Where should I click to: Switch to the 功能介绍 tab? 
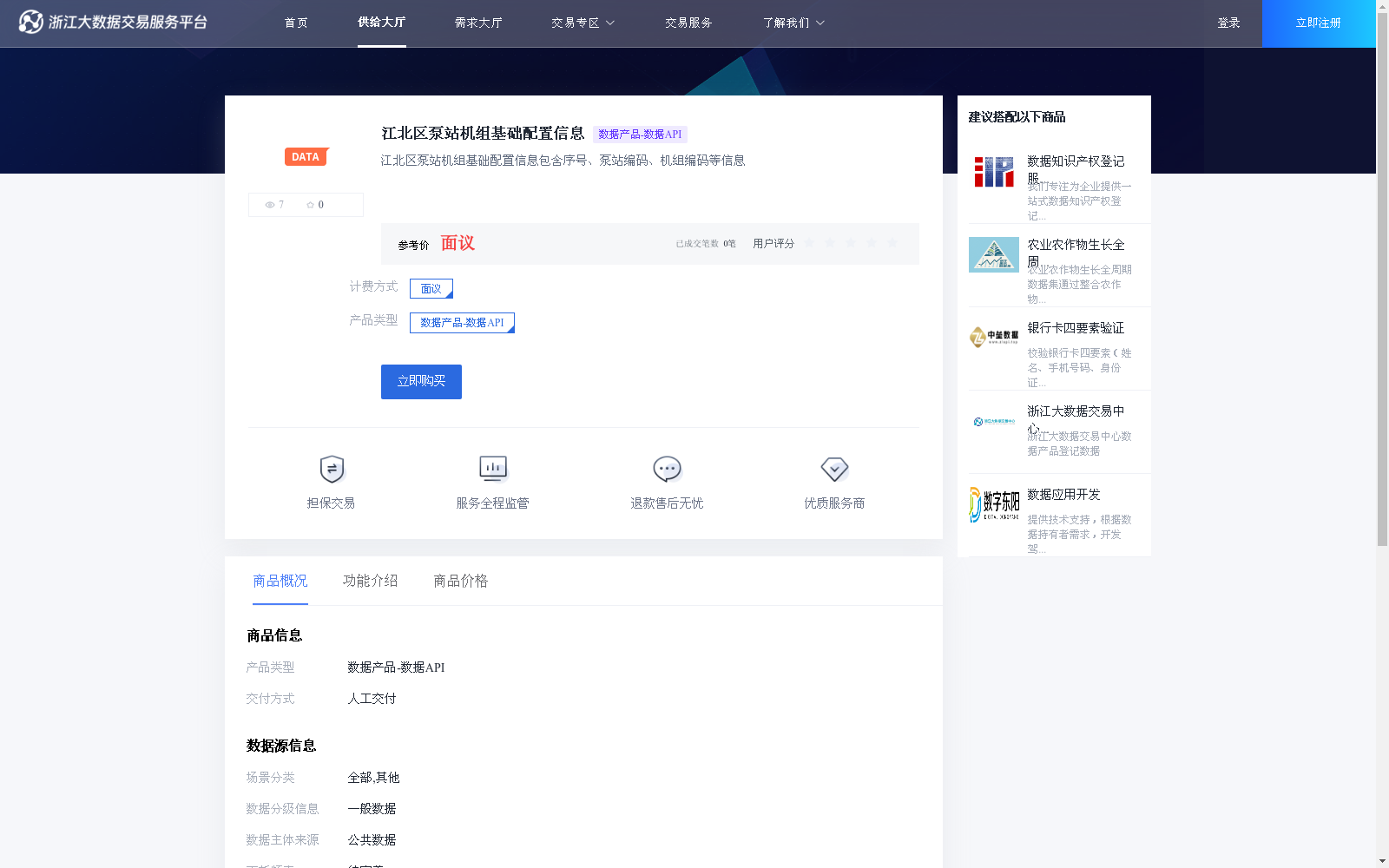pyautogui.click(x=371, y=581)
